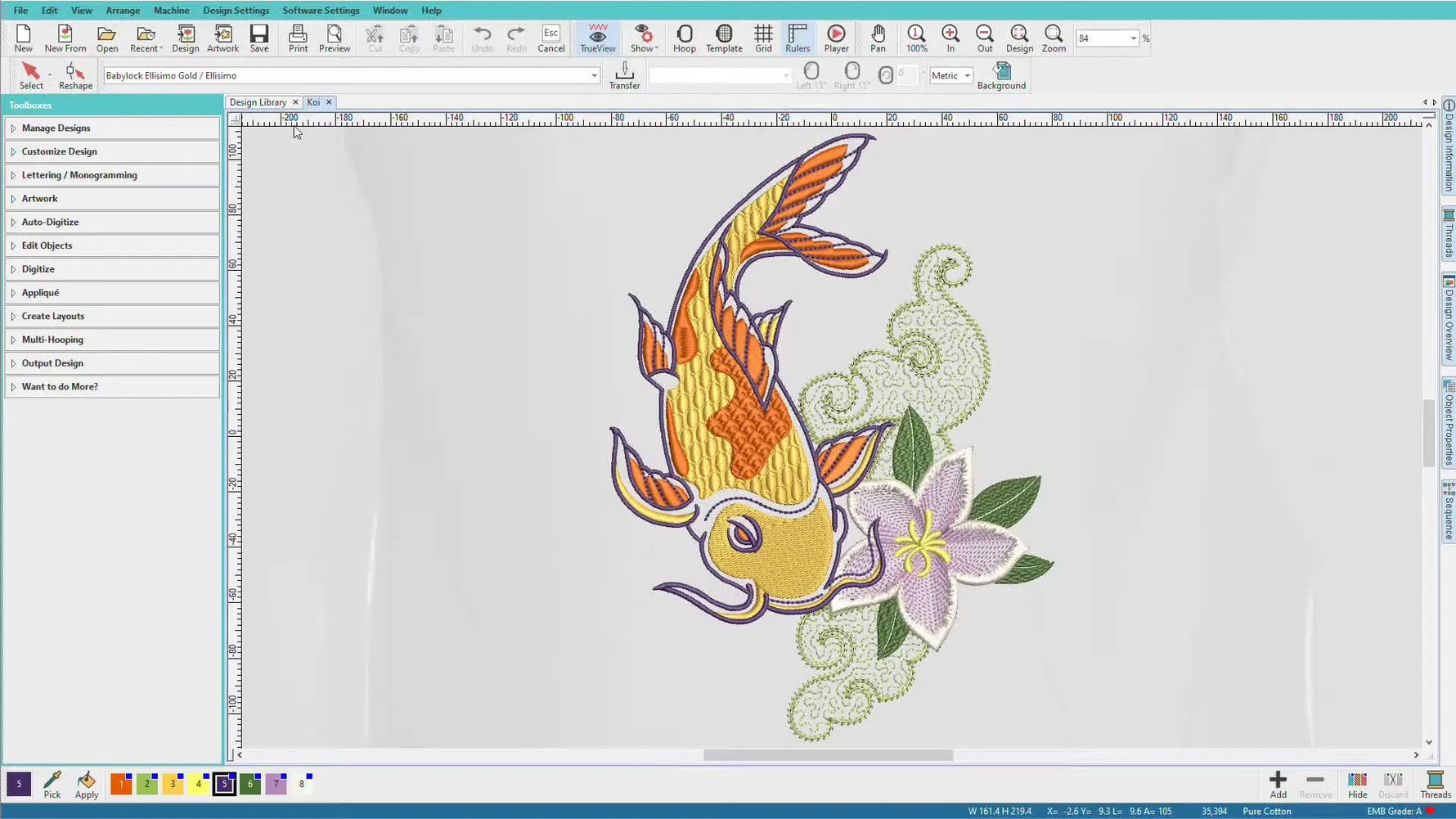Image resolution: width=1456 pixels, height=819 pixels.
Task: Click the Hoop icon
Action: coord(685,38)
